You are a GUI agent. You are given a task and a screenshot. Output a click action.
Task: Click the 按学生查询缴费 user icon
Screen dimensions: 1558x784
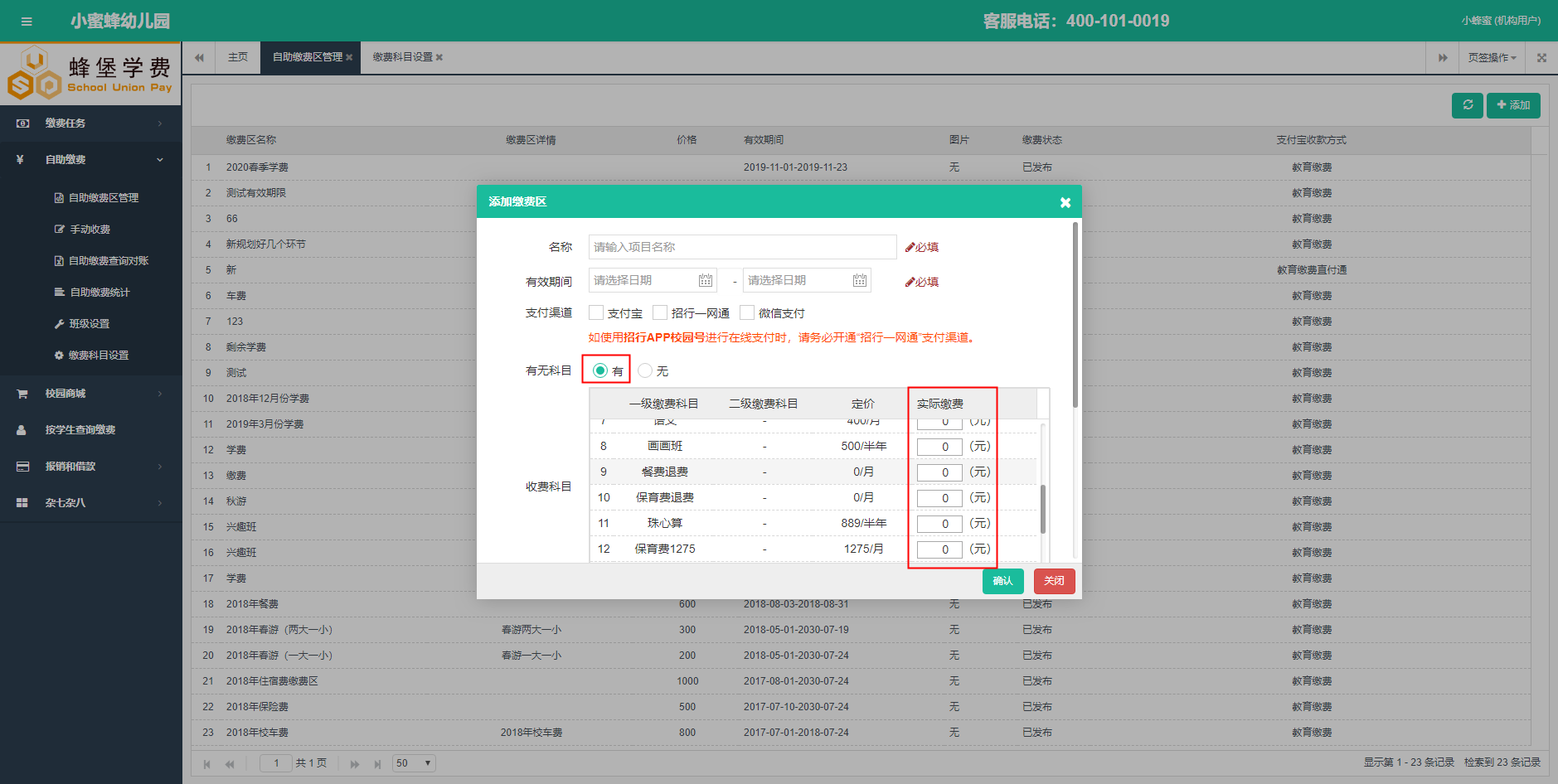click(x=22, y=430)
